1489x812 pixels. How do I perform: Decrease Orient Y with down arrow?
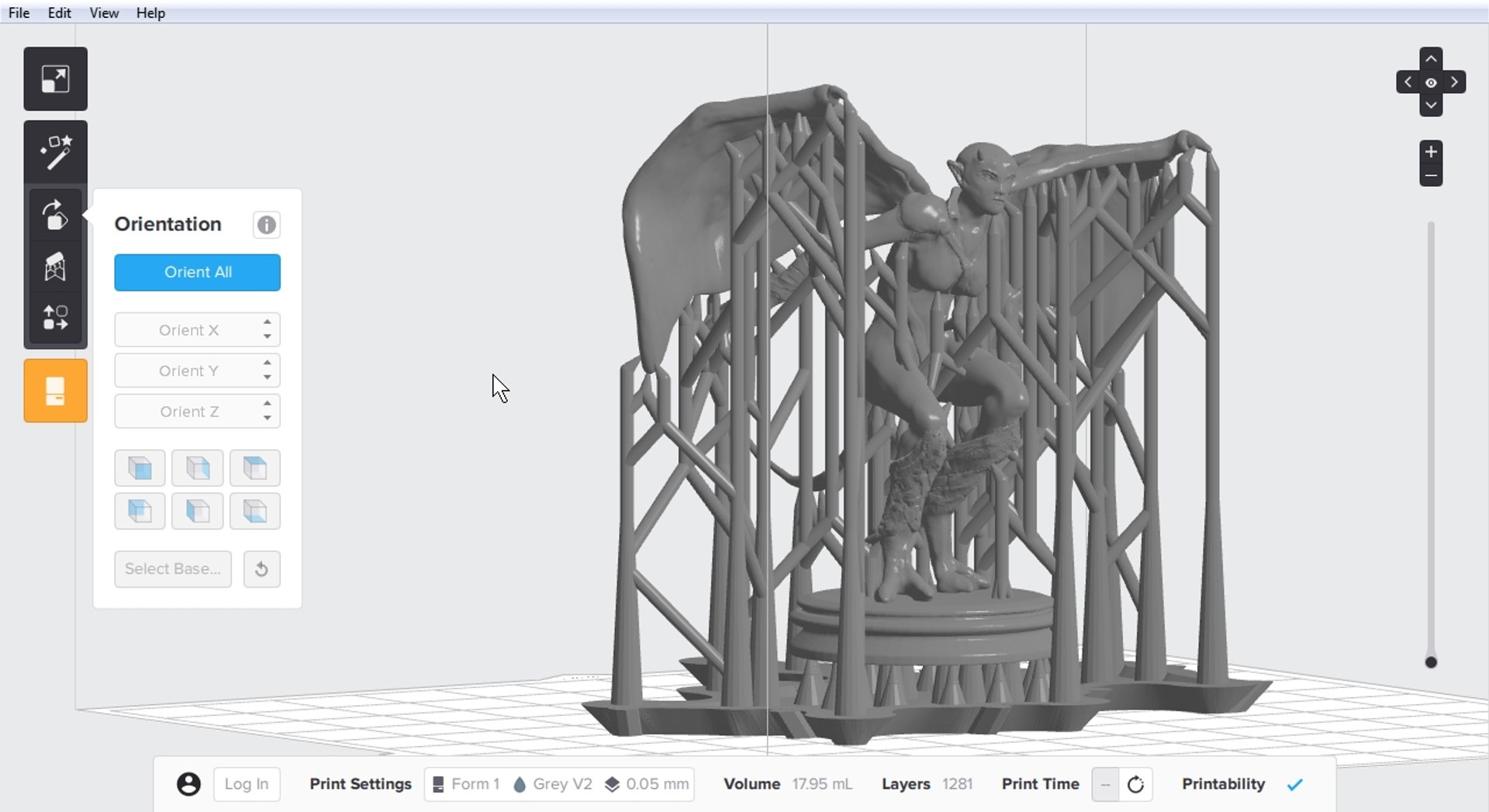pos(268,378)
